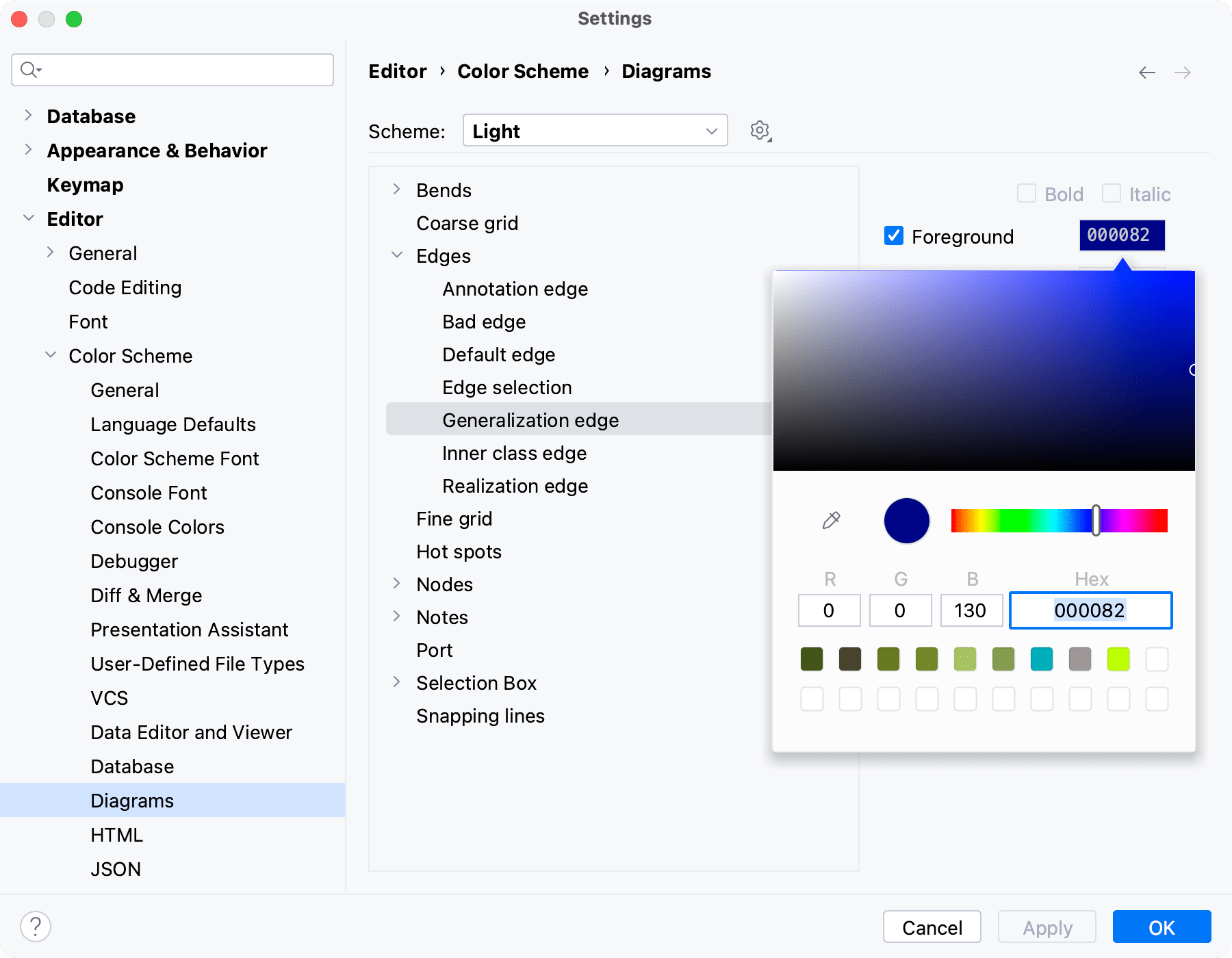Image resolution: width=1232 pixels, height=958 pixels.
Task: Apply the color changes
Action: 1046,927
